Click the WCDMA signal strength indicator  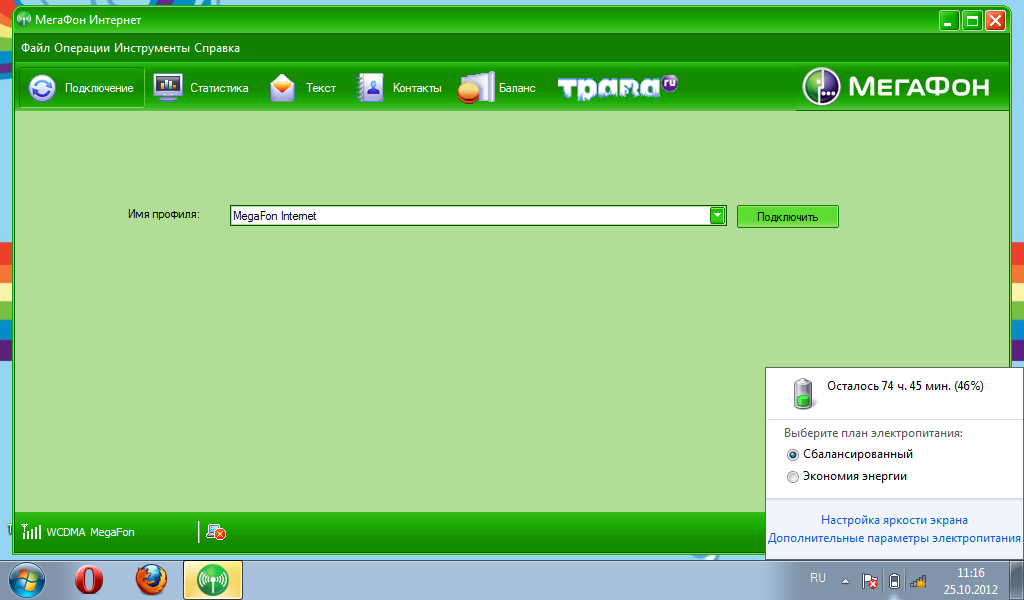click(x=32, y=532)
